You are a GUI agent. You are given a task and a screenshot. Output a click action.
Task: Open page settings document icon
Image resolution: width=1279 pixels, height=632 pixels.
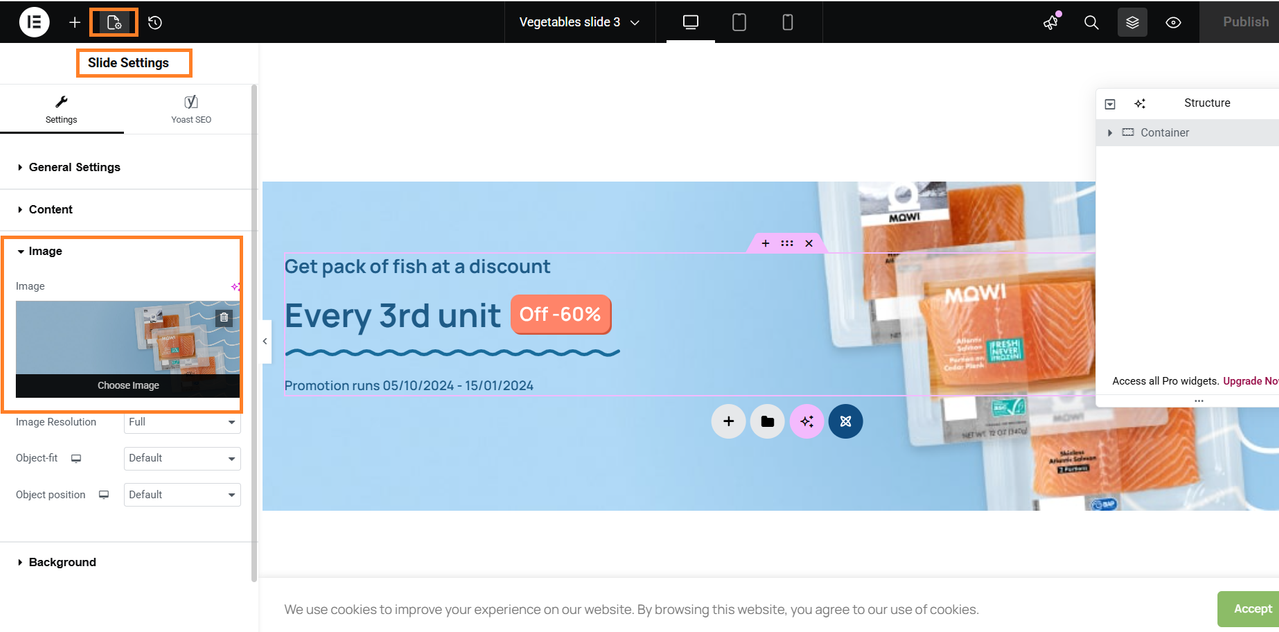click(x=114, y=22)
